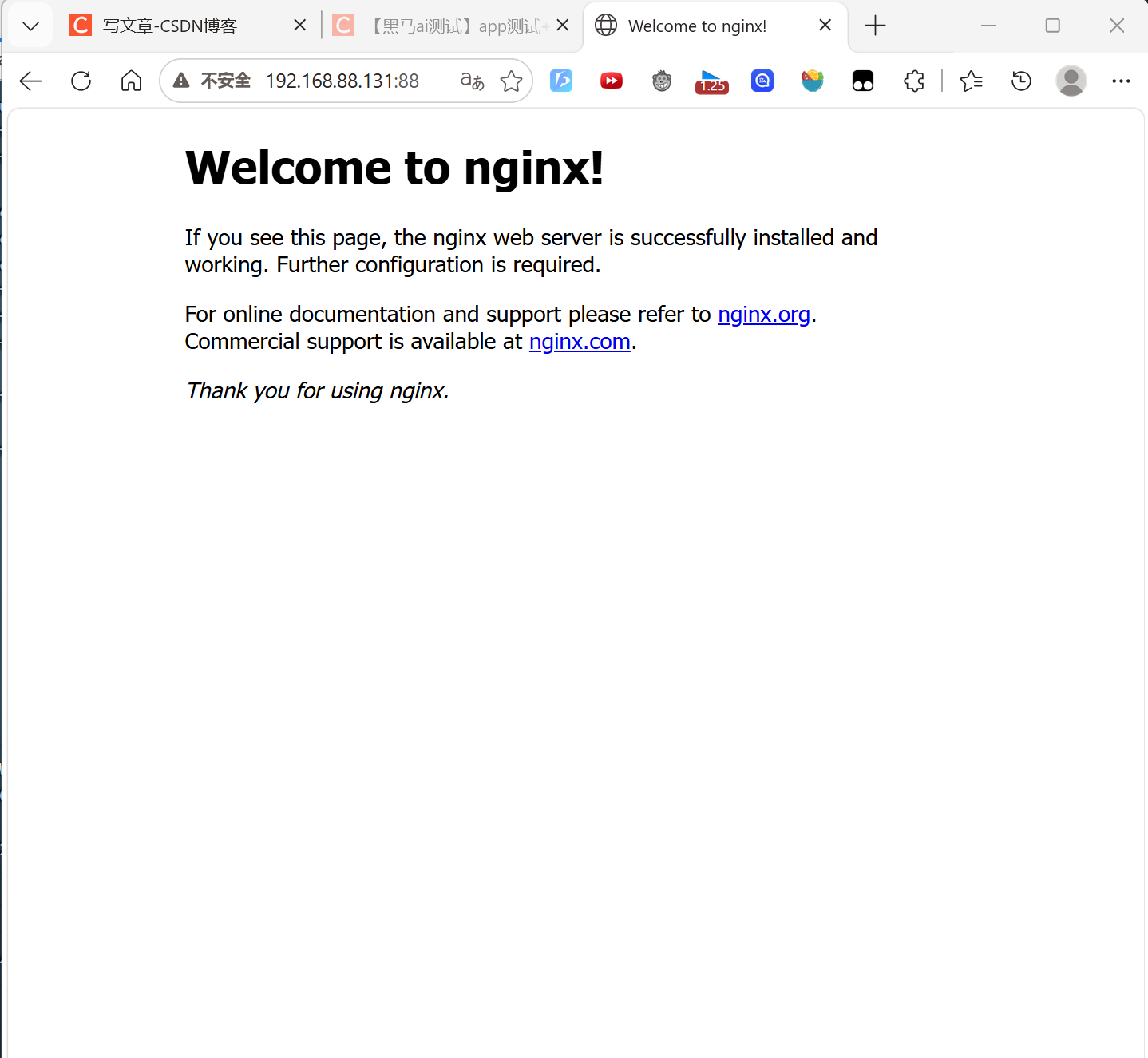
Task: Close the 写文章-CSDN博客 tab
Action: point(300,26)
